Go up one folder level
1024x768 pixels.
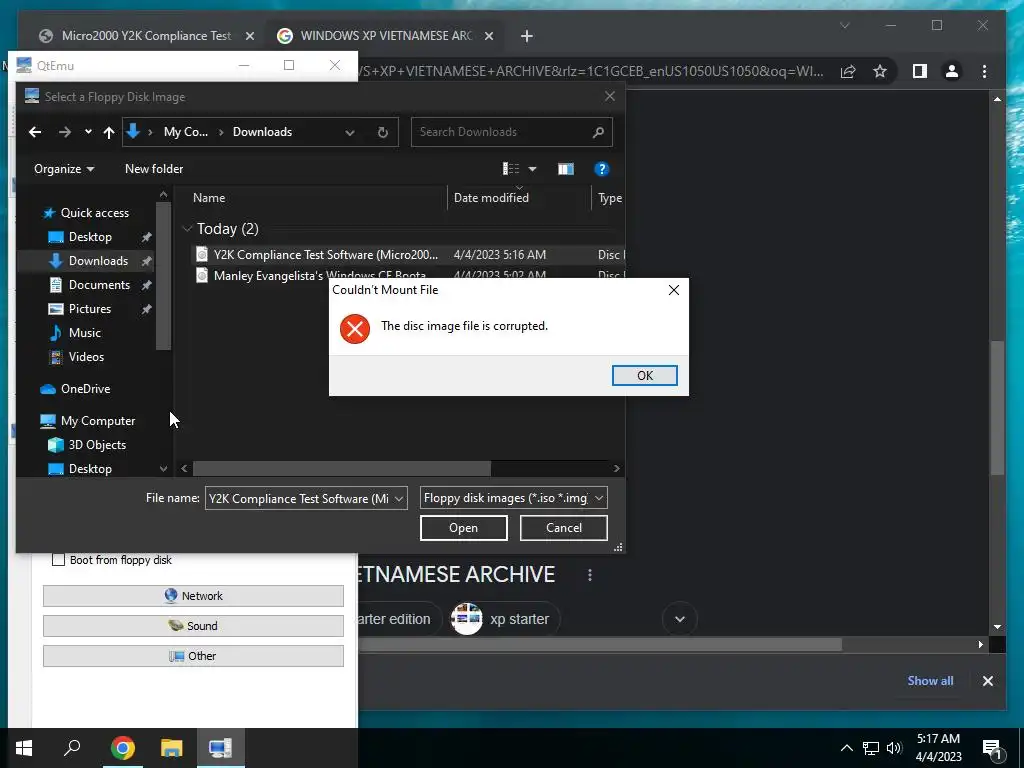(x=108, y=132)
